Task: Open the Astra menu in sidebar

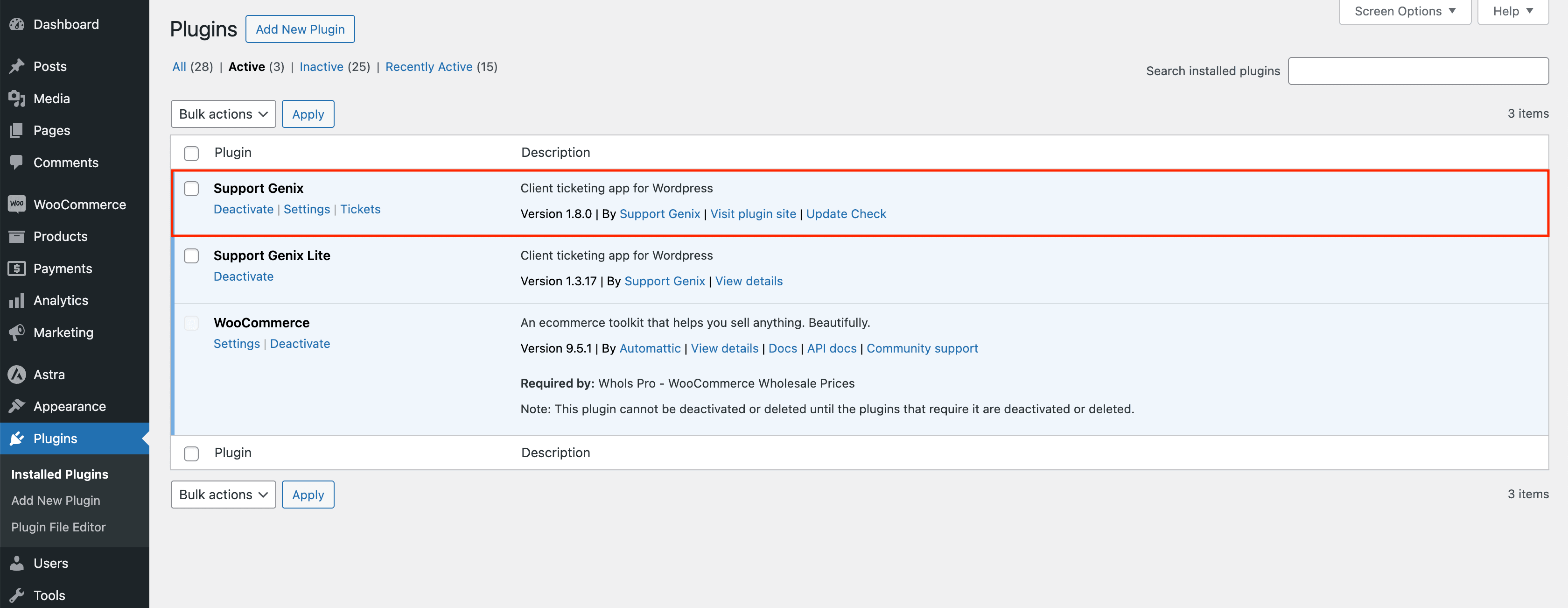Action: [16, 374]
